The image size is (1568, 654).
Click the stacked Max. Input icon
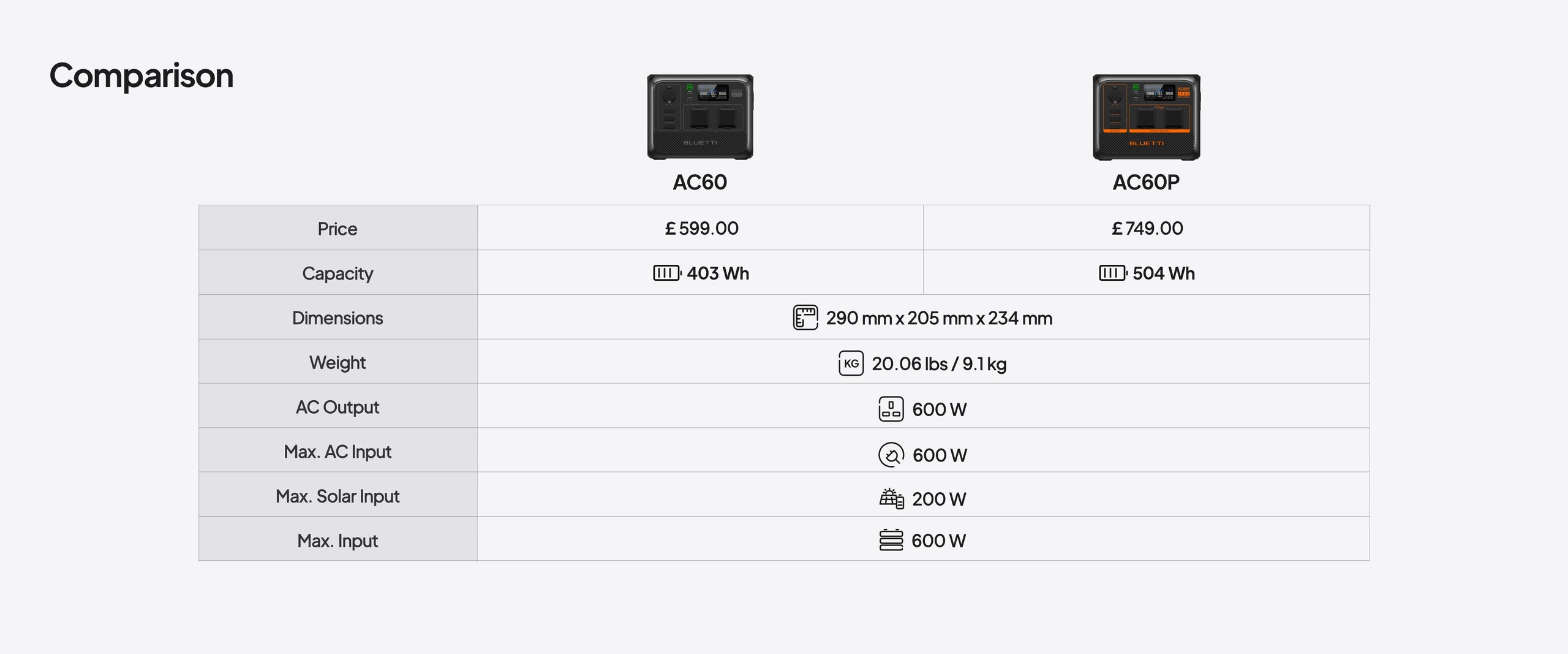[891, 540]
